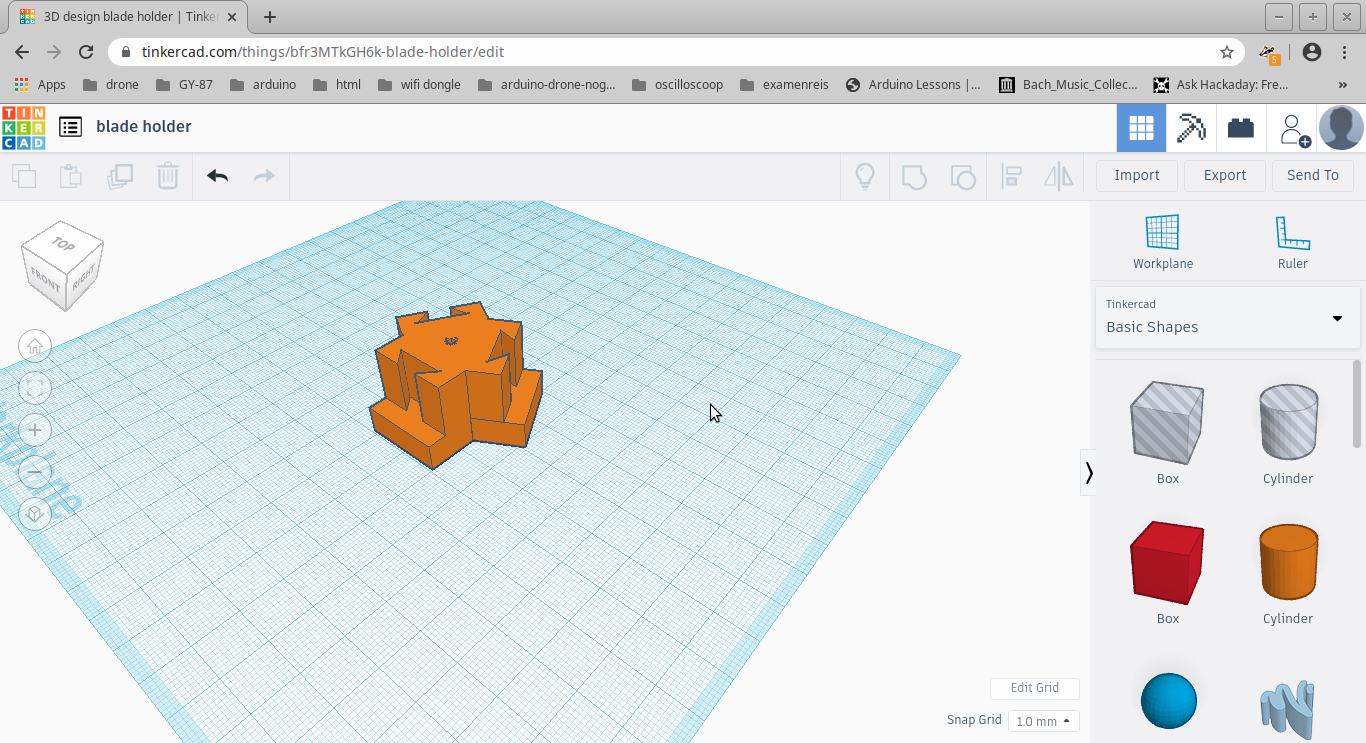The height and width of the screenshot is (743, 1366).
Task: Click the Delete trash icon
Action: (x=167, y=176)
